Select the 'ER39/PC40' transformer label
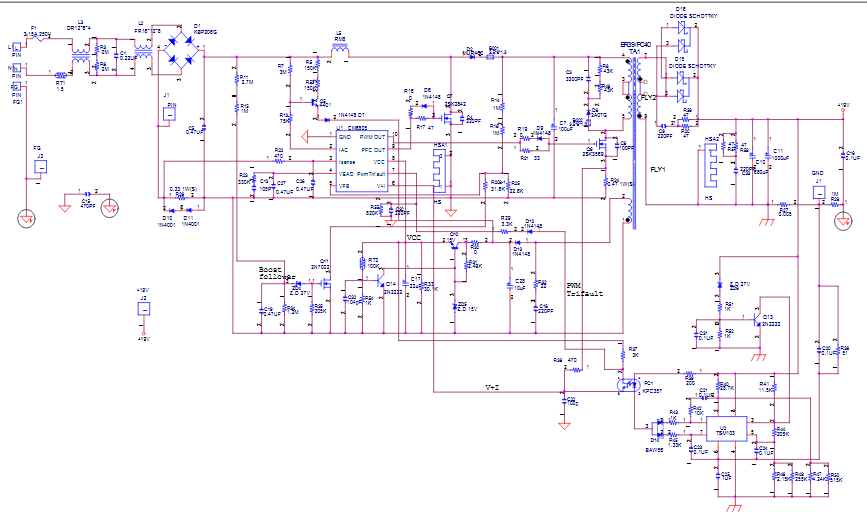The width and height of the screenshot is (867, 530). point(635,44)
